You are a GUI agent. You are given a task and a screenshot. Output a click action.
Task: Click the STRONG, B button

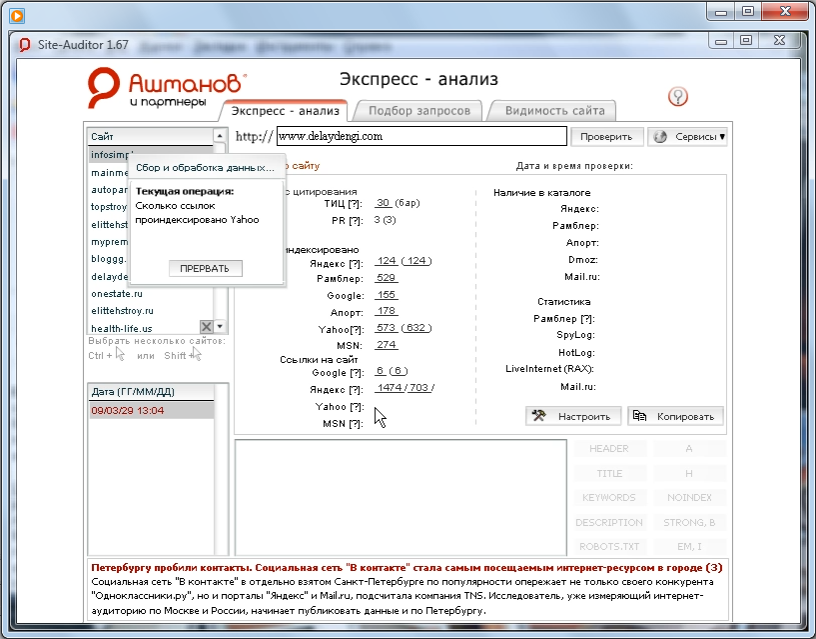point(689,522)
